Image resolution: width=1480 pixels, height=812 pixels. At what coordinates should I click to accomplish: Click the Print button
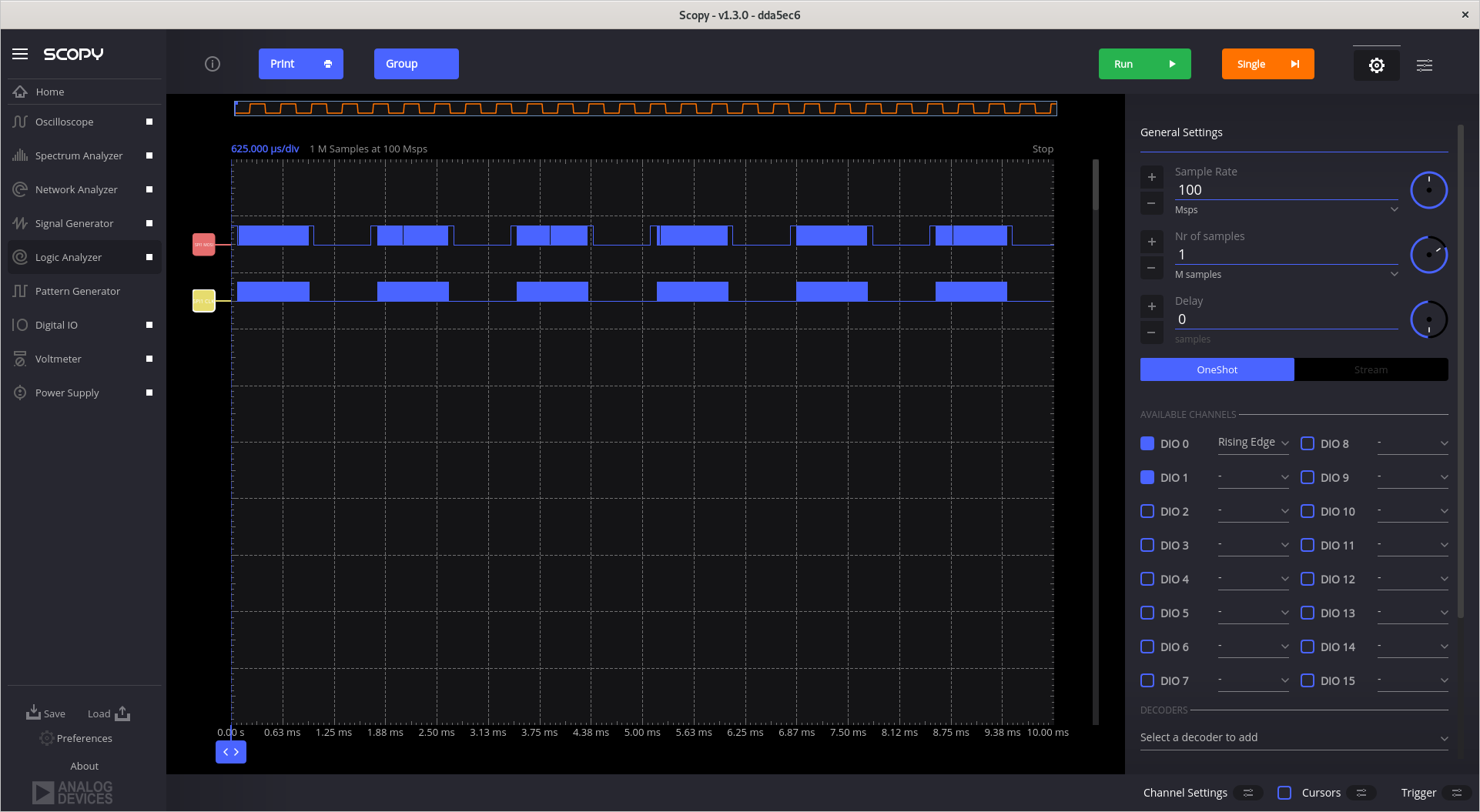(301, 64)
